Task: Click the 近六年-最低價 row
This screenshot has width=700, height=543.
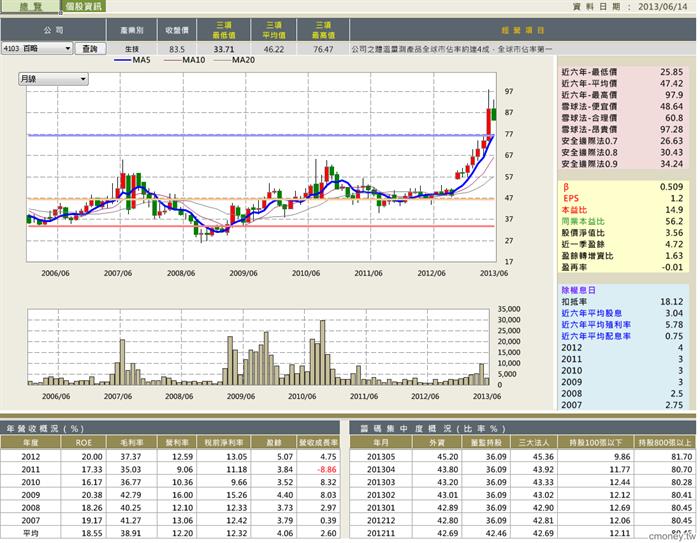Action: click(622, 72)
